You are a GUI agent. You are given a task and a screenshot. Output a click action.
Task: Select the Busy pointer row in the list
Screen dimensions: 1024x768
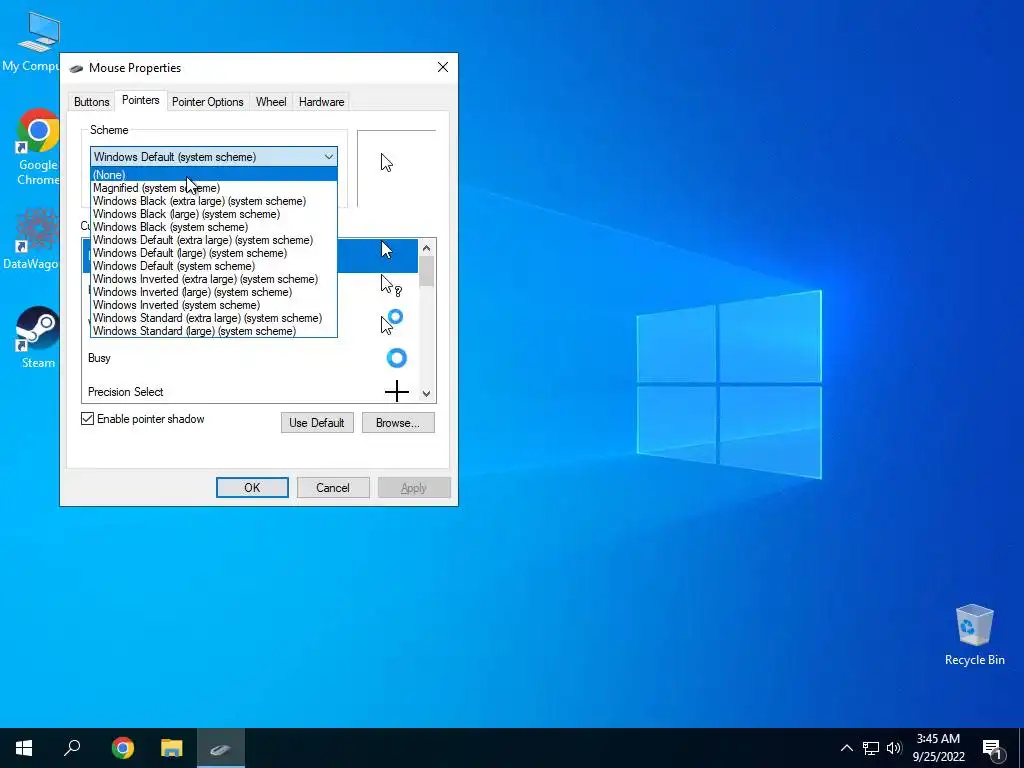(250, 358)
